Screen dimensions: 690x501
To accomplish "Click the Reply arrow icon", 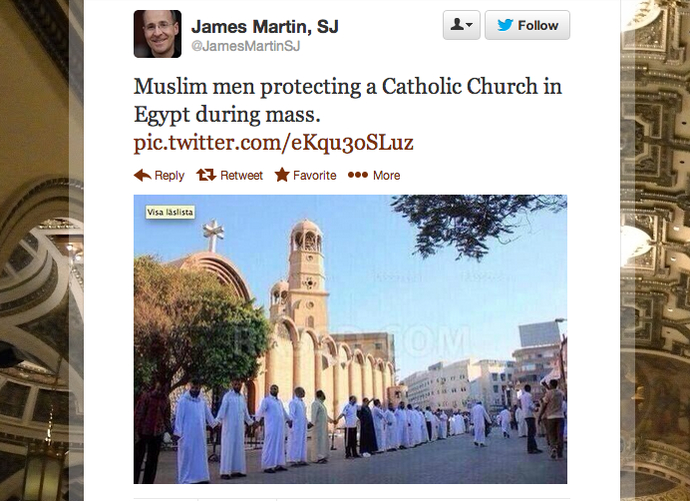I will pos(143,175).
